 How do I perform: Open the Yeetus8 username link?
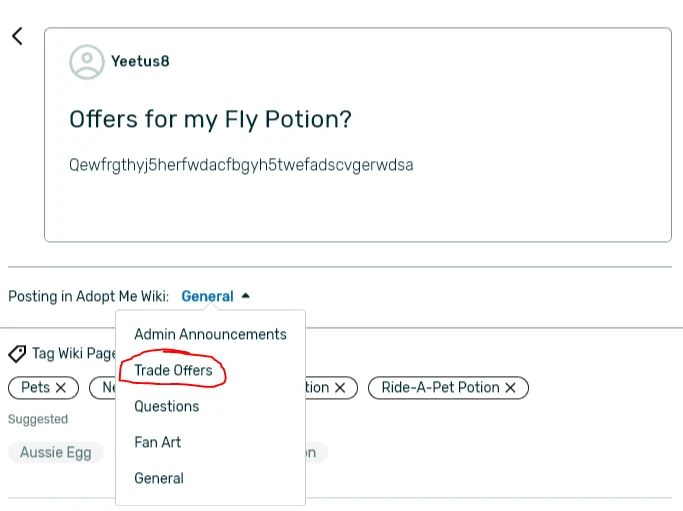click(140, 62)
